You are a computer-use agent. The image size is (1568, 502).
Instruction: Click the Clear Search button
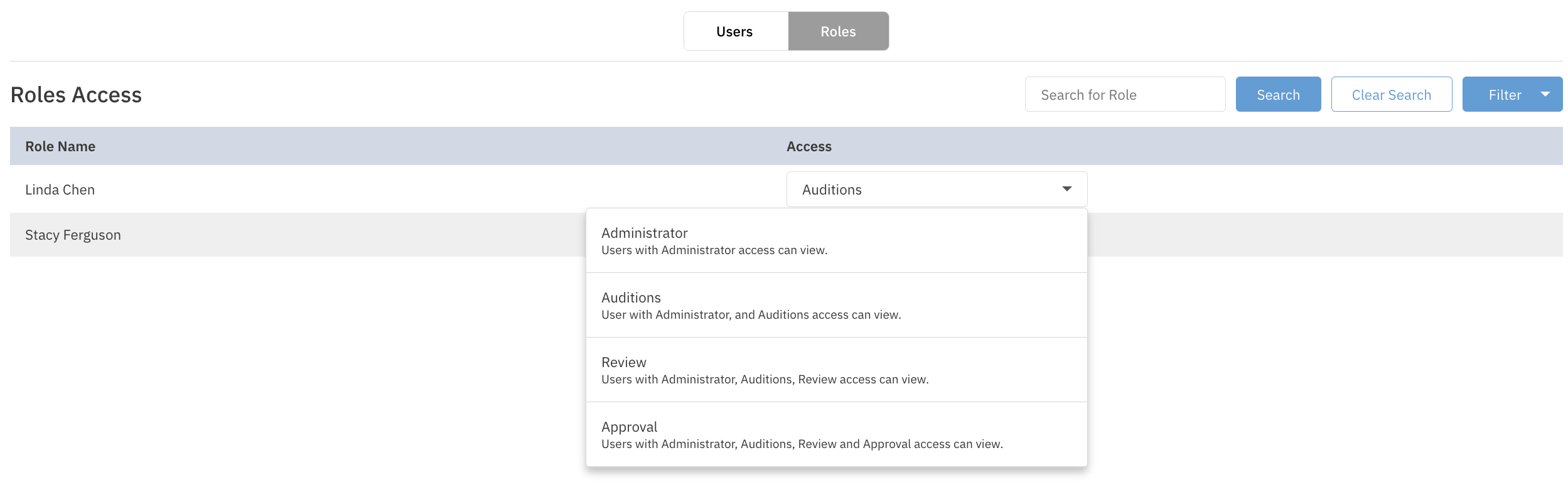(1391, 95)
